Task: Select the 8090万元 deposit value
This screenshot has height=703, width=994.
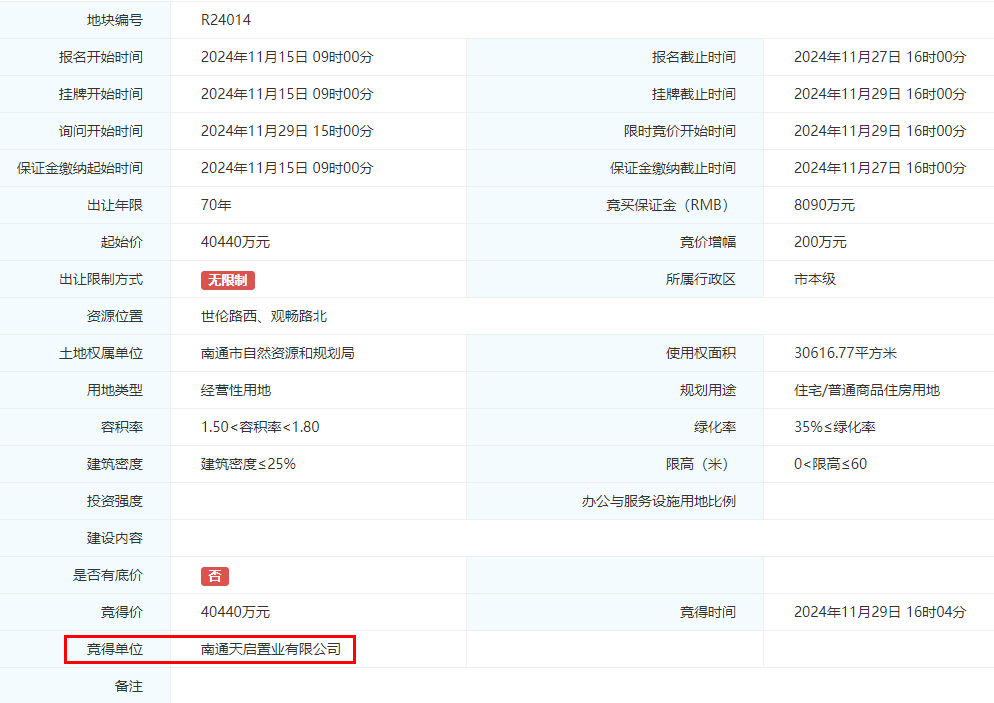Action: 824,205
